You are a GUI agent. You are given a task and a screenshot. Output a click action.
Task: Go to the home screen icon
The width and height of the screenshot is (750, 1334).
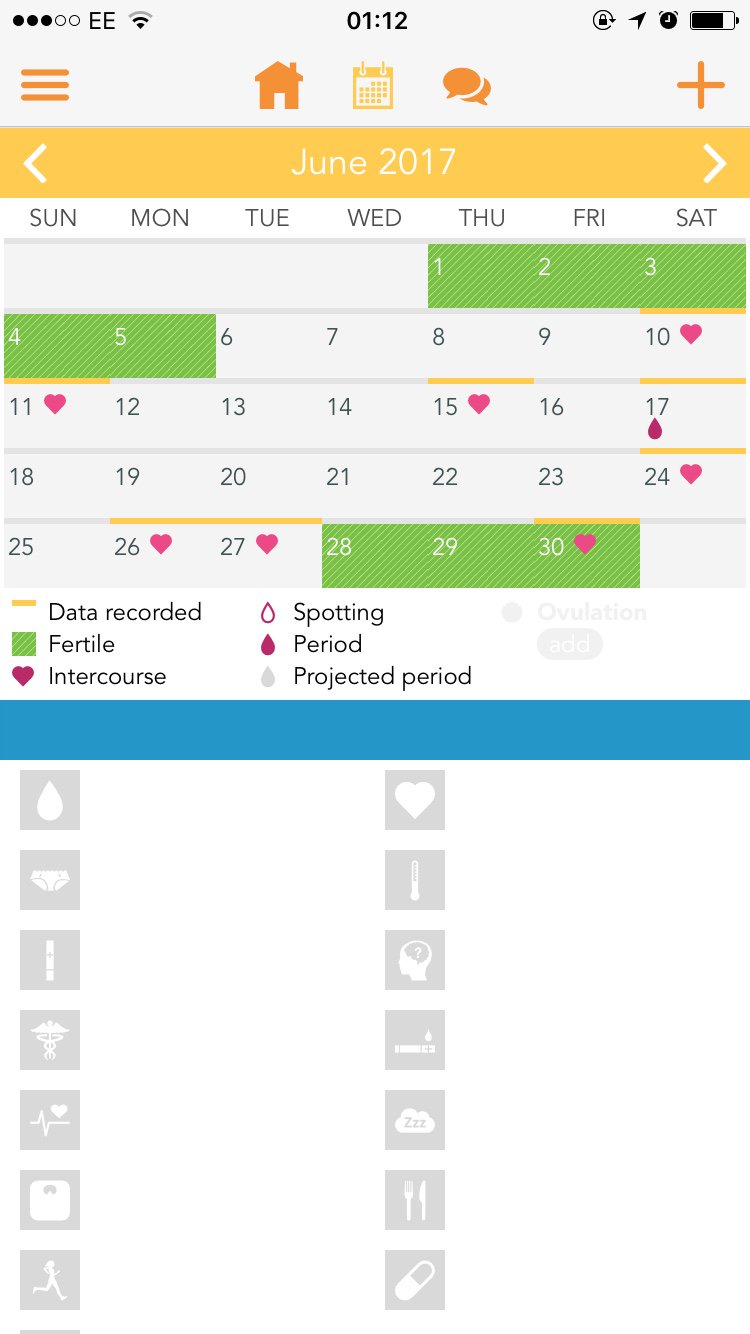279,86
